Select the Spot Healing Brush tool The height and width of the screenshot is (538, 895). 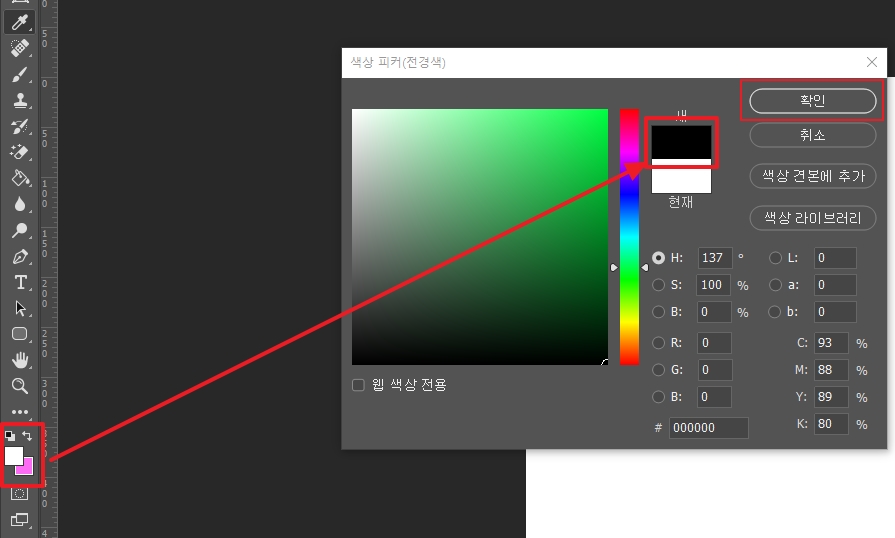(x=20, y=48)
